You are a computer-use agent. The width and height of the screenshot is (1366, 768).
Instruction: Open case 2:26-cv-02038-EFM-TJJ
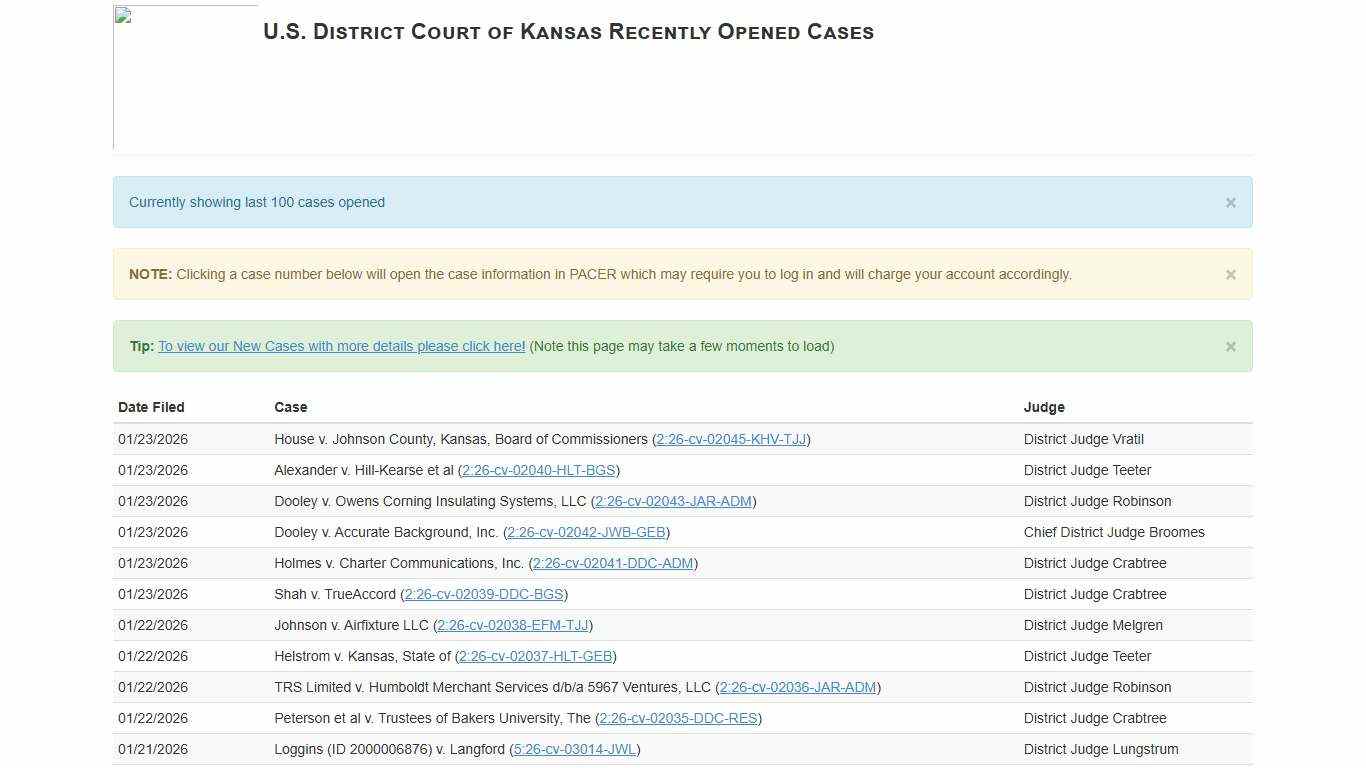point(512,625)
